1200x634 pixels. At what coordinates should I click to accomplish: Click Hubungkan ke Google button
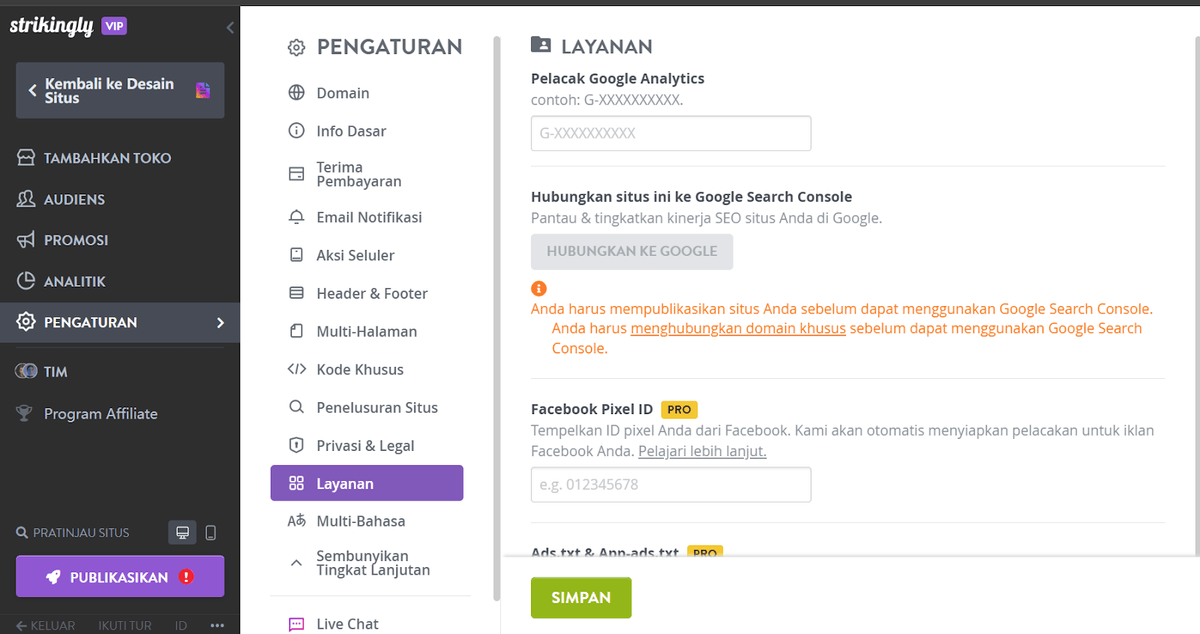click(x=632, y=252)
